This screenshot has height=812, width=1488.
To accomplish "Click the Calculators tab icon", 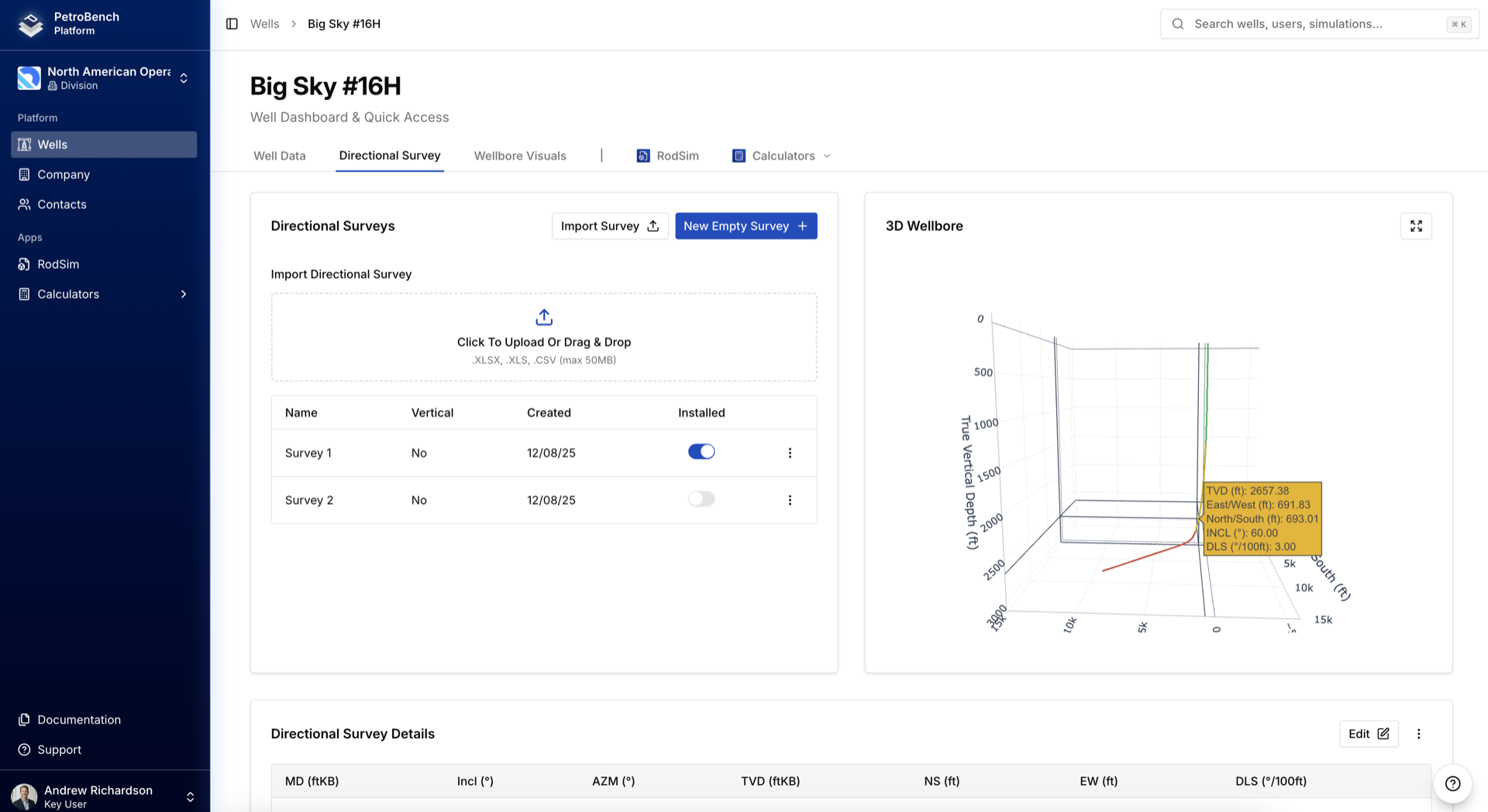I will tap(739, 156).
